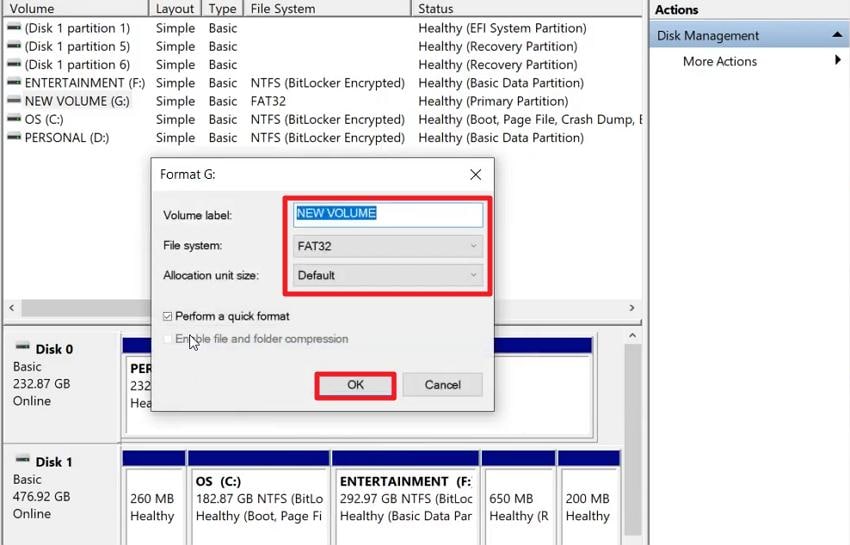Click the Disk 0 disk icon

[22, 347]
